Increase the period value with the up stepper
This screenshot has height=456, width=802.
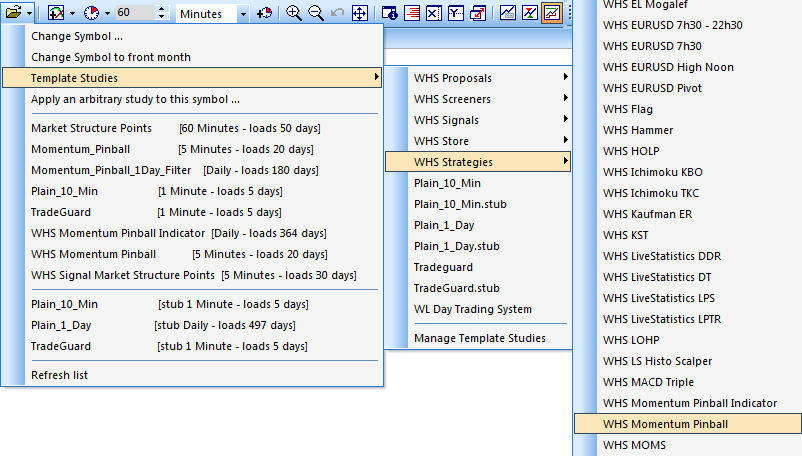(162, 9)
